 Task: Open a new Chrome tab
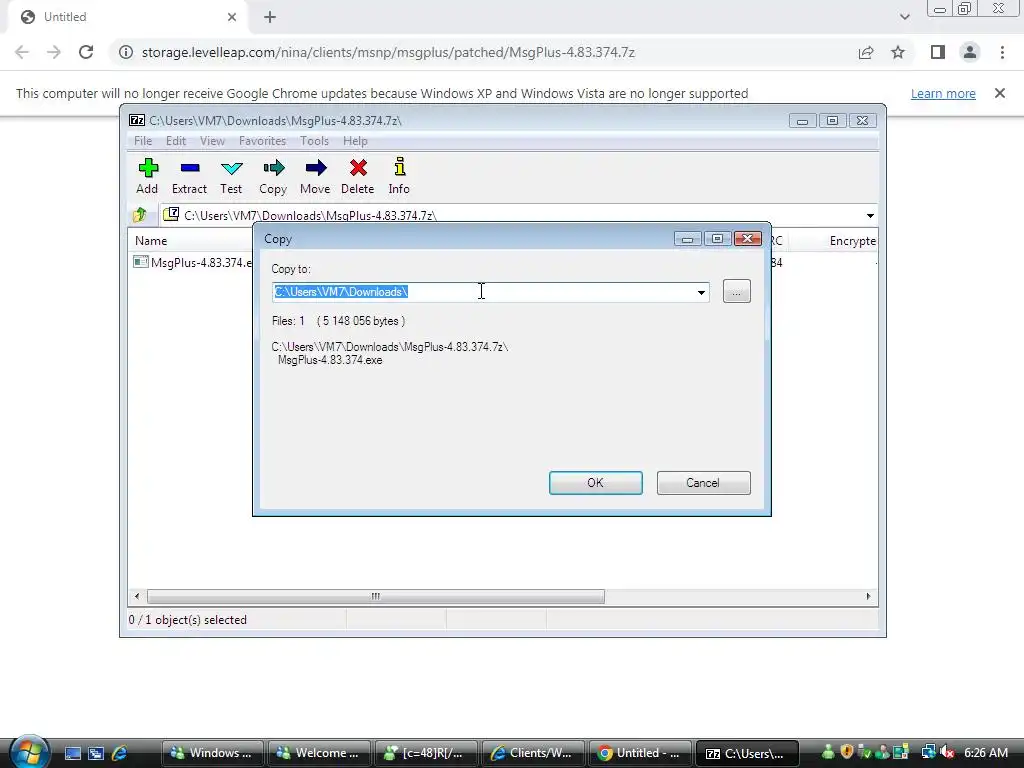270,17
